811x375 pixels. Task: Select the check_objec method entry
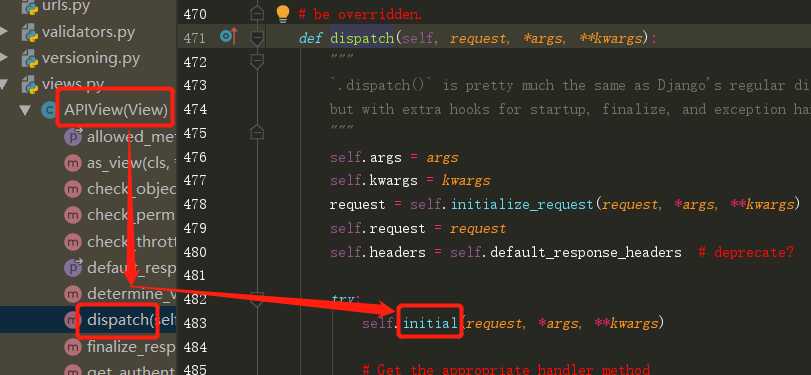(131, 189)
